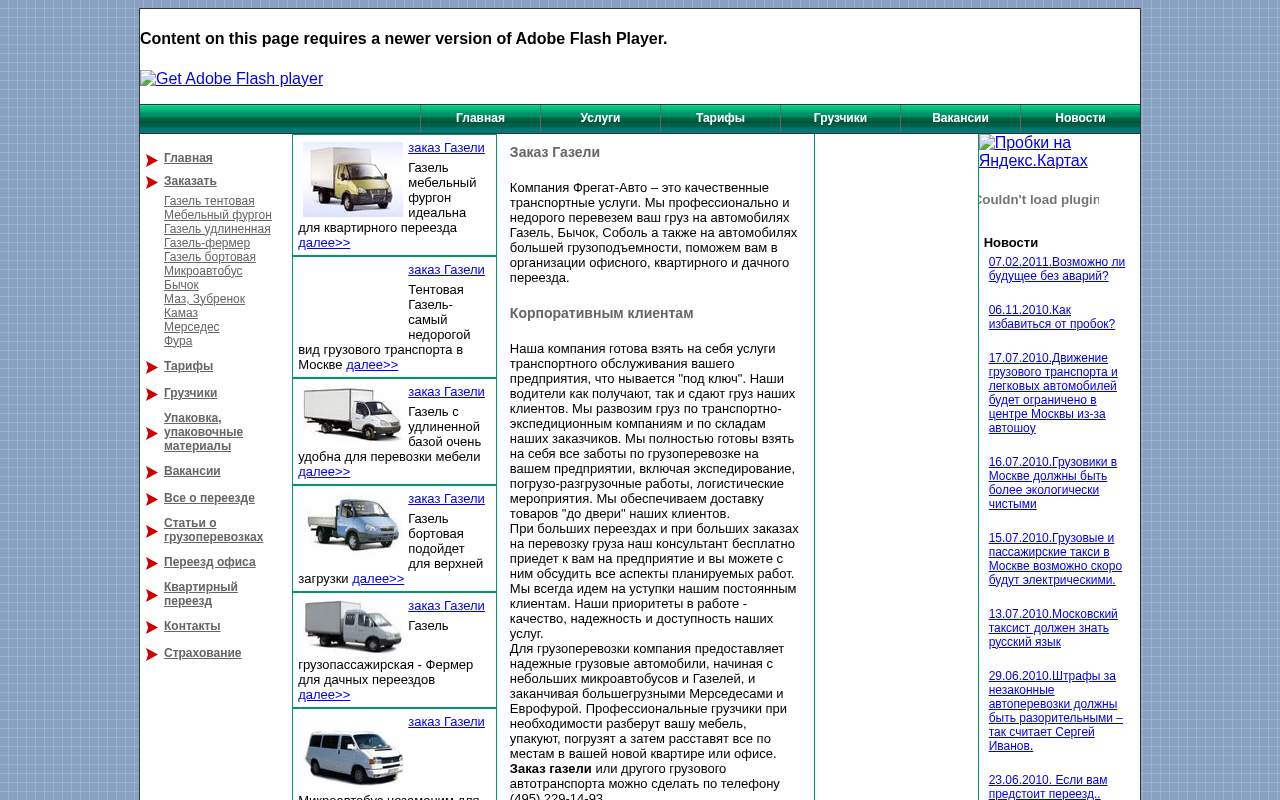1280x800 pixels.
Task: Select Грузчики in the top navigation bar
Action: click(x=840, y=118)
